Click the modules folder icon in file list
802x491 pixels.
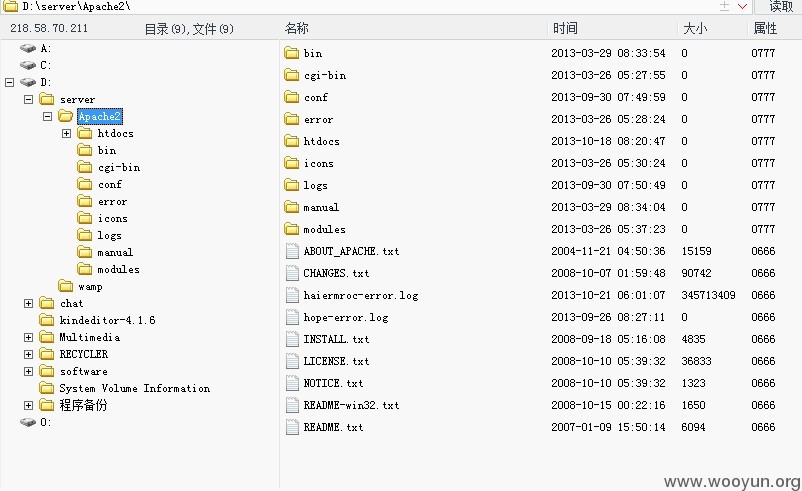[x=292, y=229]
